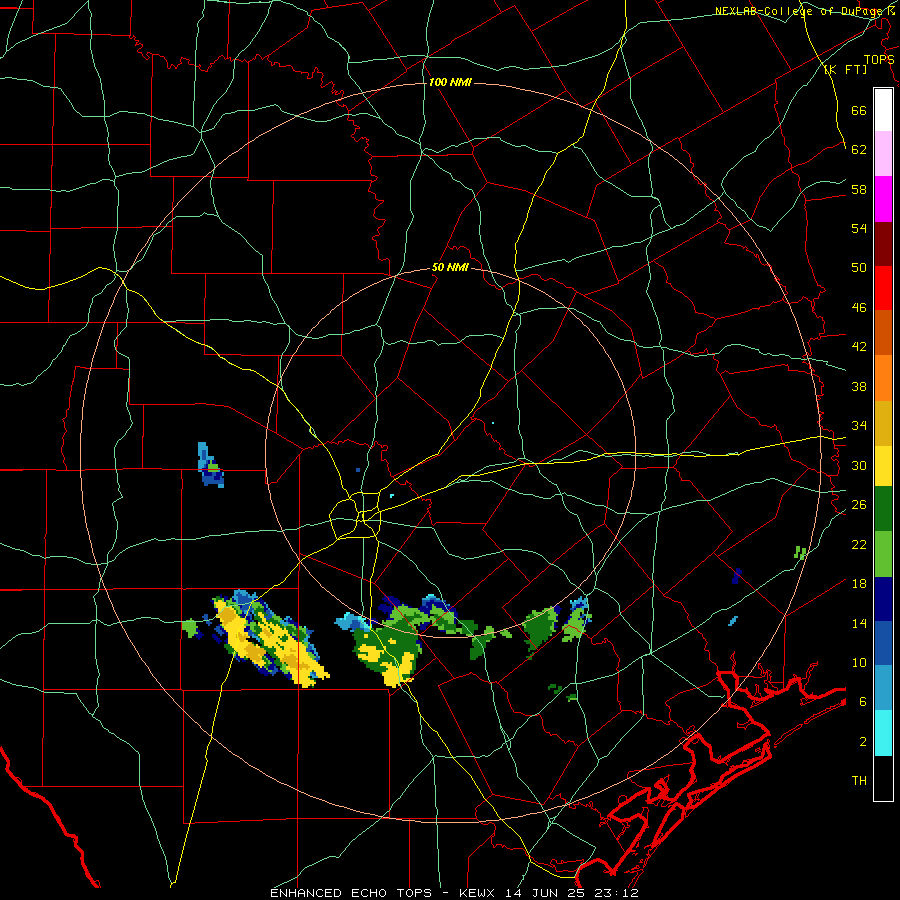Click the legend value 46
Screen dimensions: 900x900
coord(859,307)
